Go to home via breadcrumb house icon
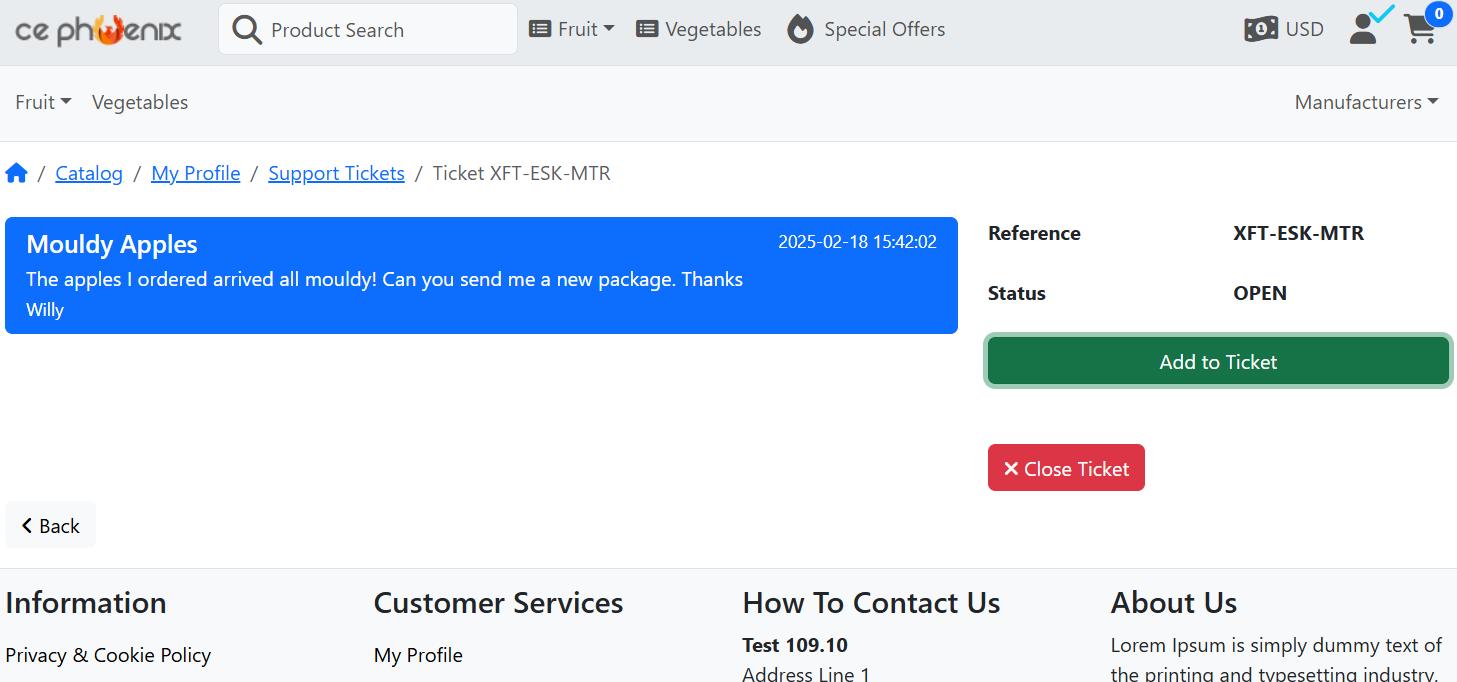 (16, 173)
